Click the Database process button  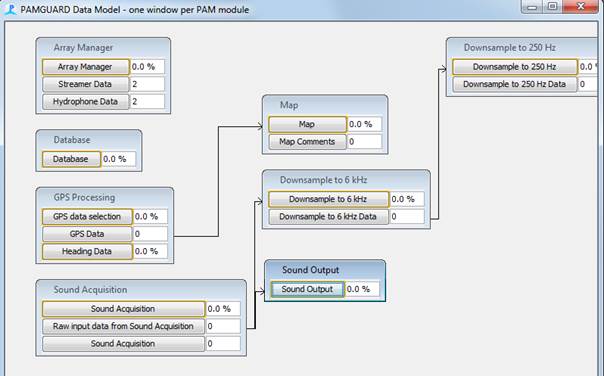pyautogui.click(x=71, y=159)
